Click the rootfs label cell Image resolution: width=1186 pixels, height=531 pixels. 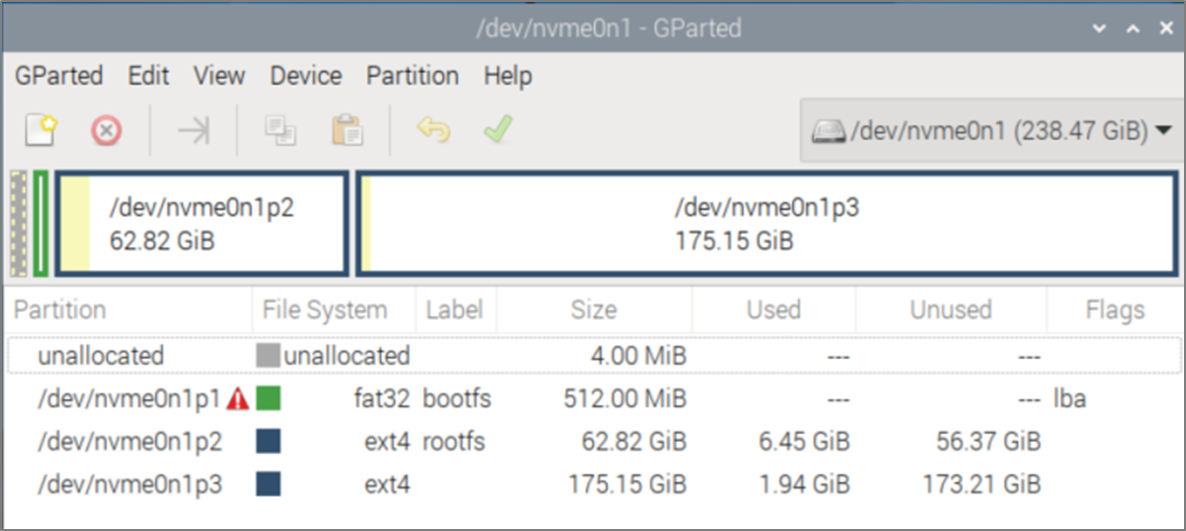click(454, 441)
